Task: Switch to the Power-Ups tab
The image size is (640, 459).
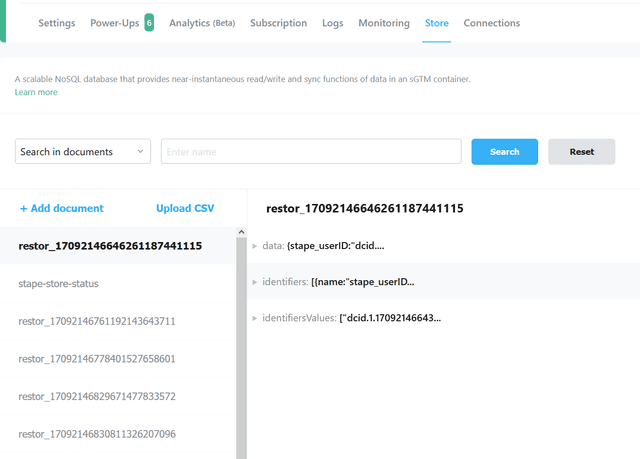Action: point(115,23)
